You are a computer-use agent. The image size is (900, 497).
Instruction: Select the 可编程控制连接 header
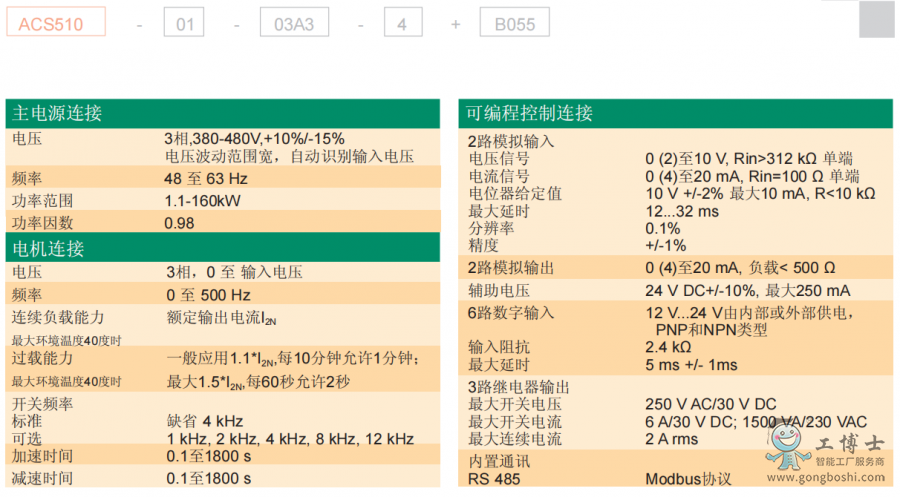(x=530, y=113)
